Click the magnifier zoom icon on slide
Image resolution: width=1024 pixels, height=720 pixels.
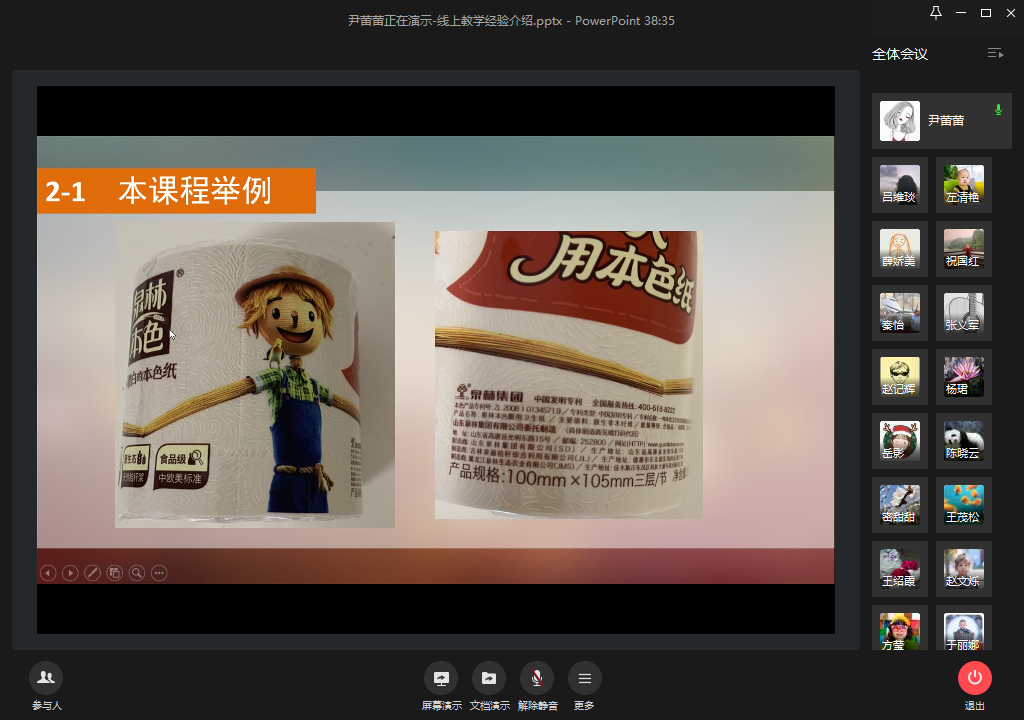pos(137,573)
